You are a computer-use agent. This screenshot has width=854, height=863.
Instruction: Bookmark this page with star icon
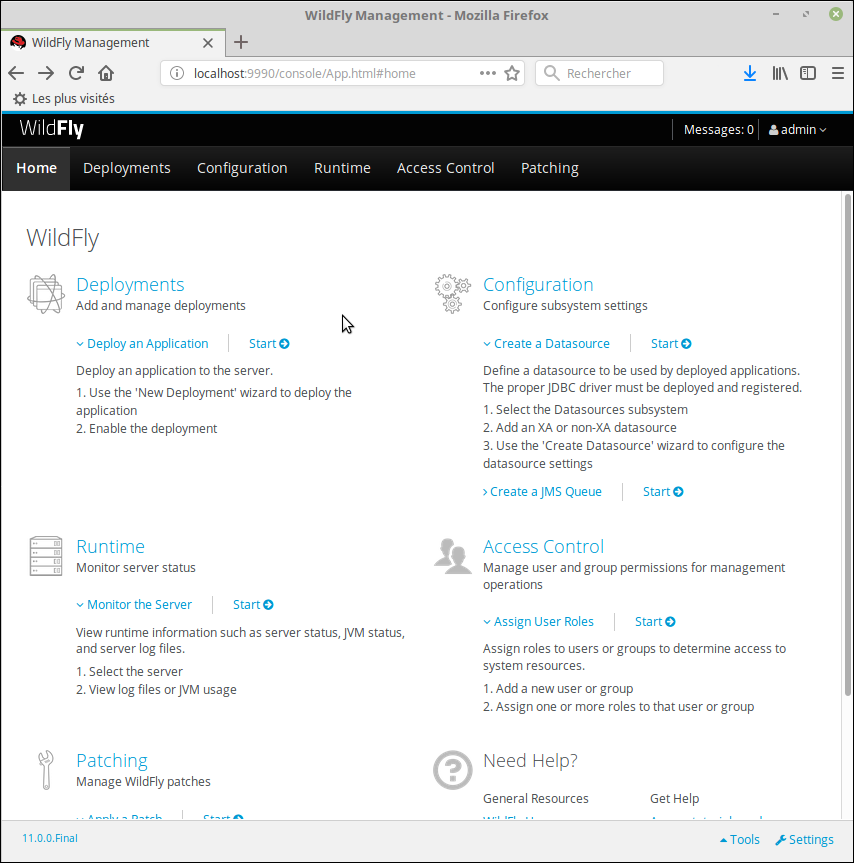[x=512, y=73]
